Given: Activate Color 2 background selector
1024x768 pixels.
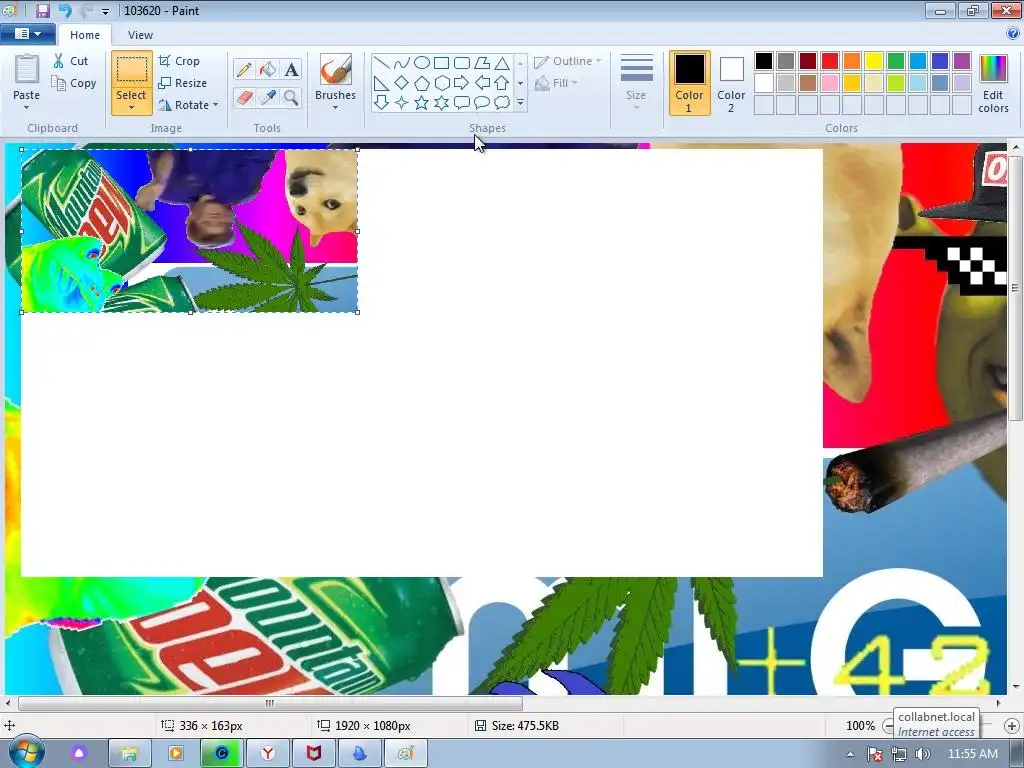Looking at the screenshot, I should point(731,84).
